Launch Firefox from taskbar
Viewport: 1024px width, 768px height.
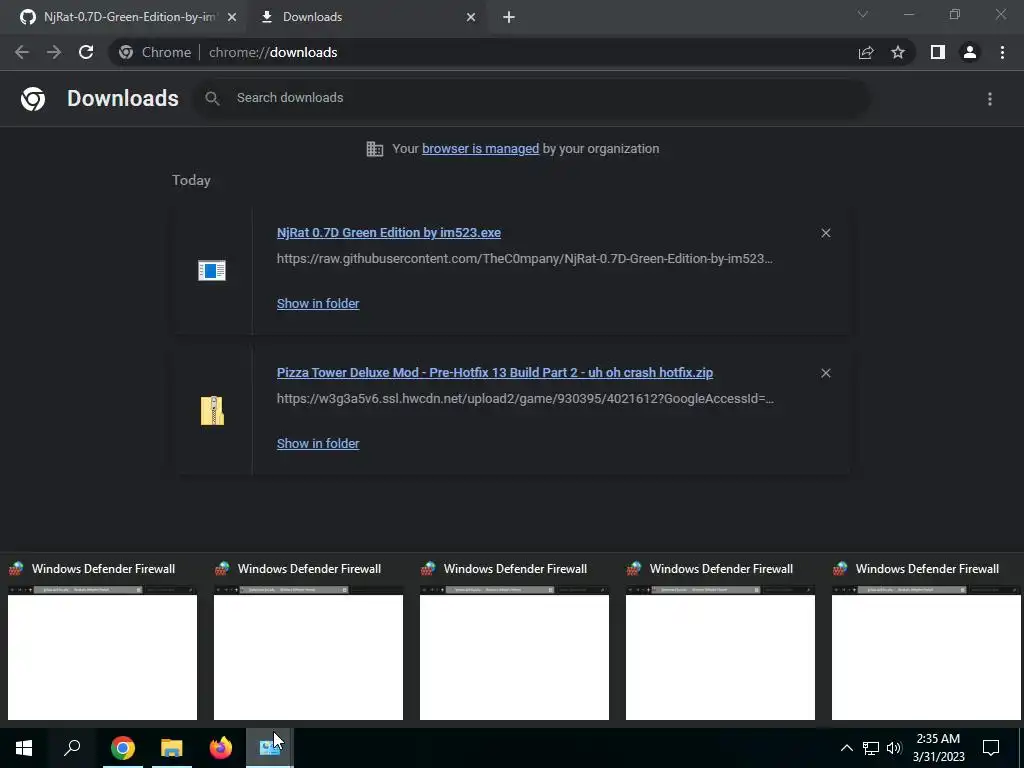pos(221,747)
